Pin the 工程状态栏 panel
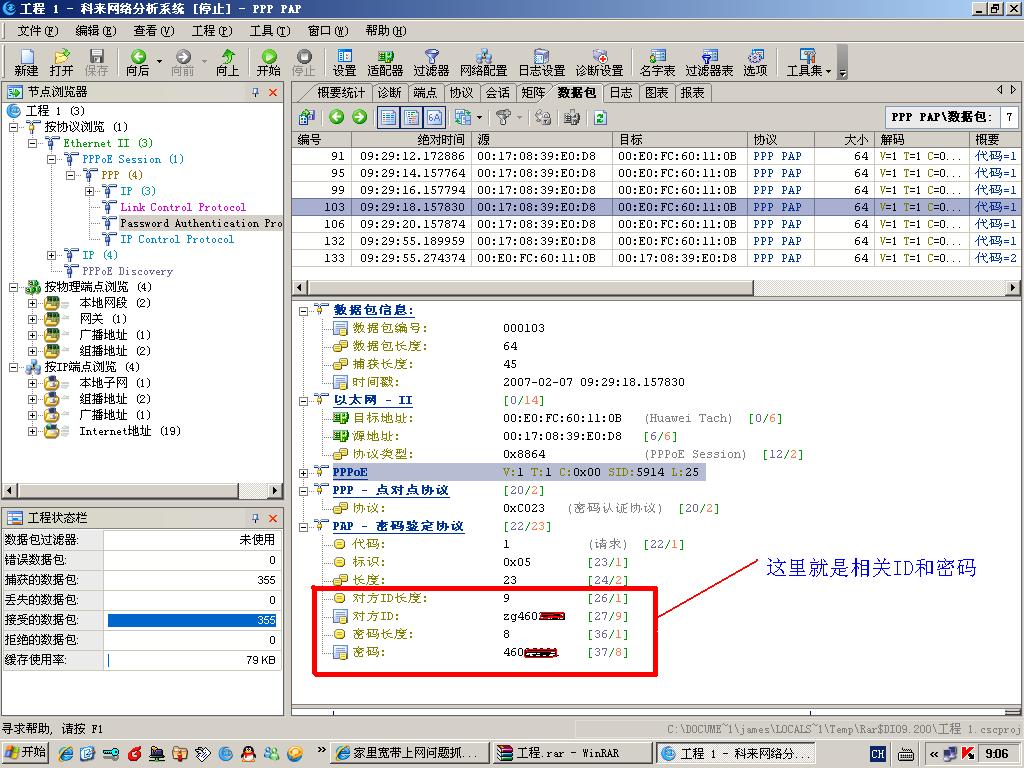The height and width of the screenshot is (768, 1024). point(255,518)
